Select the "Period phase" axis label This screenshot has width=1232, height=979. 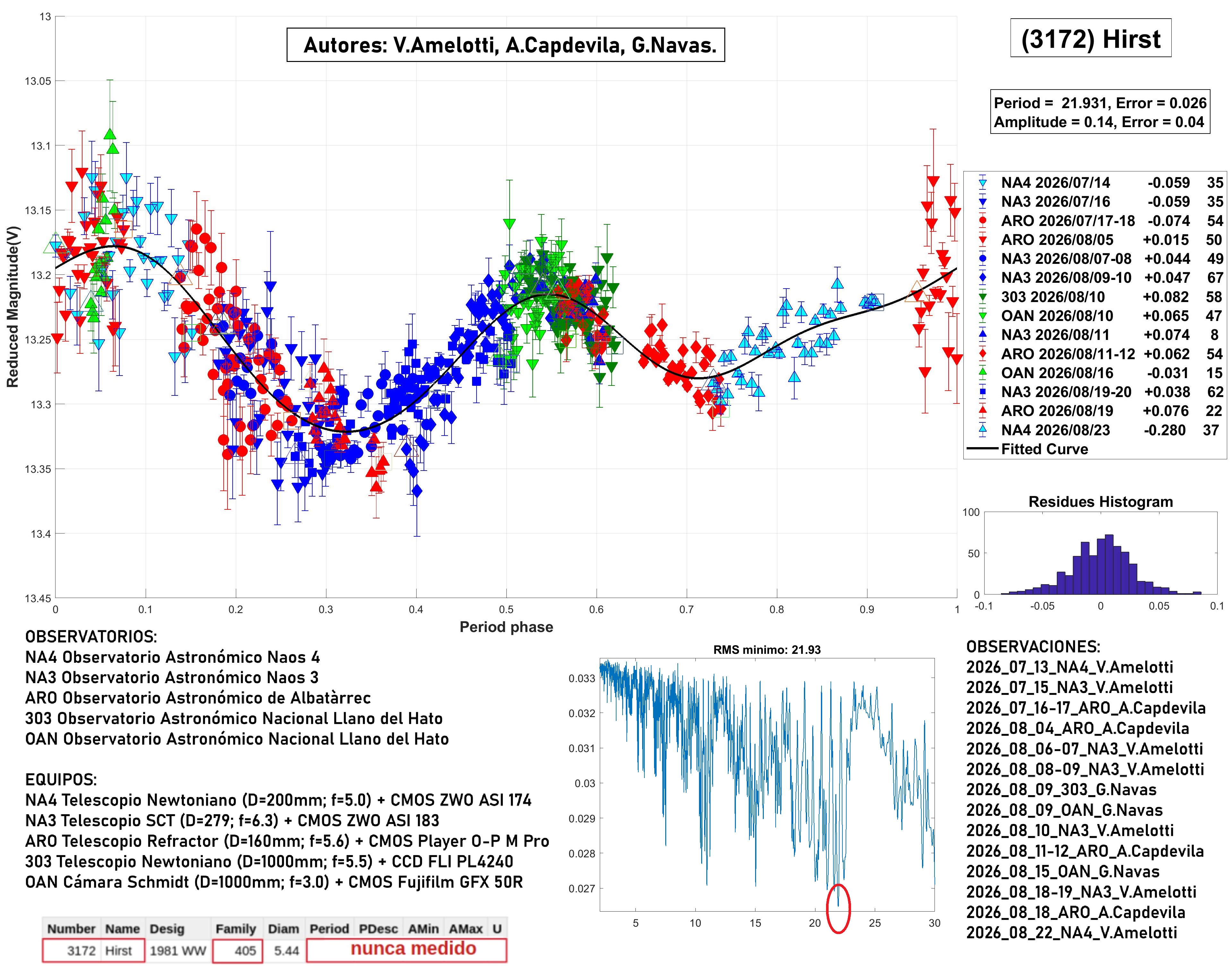pyautogui.click(x=506, y=627)
